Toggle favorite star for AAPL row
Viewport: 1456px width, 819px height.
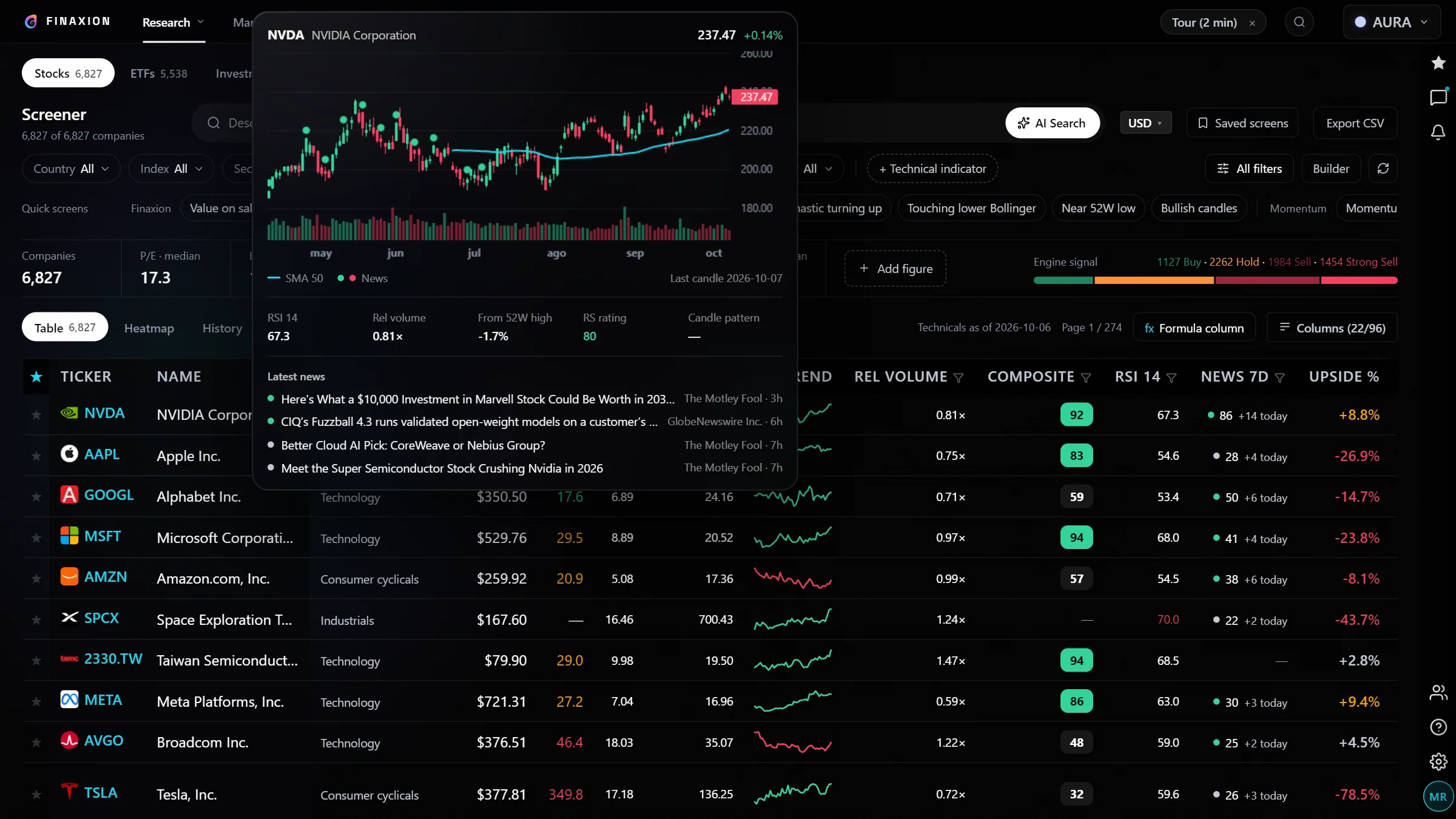[36, 456]
